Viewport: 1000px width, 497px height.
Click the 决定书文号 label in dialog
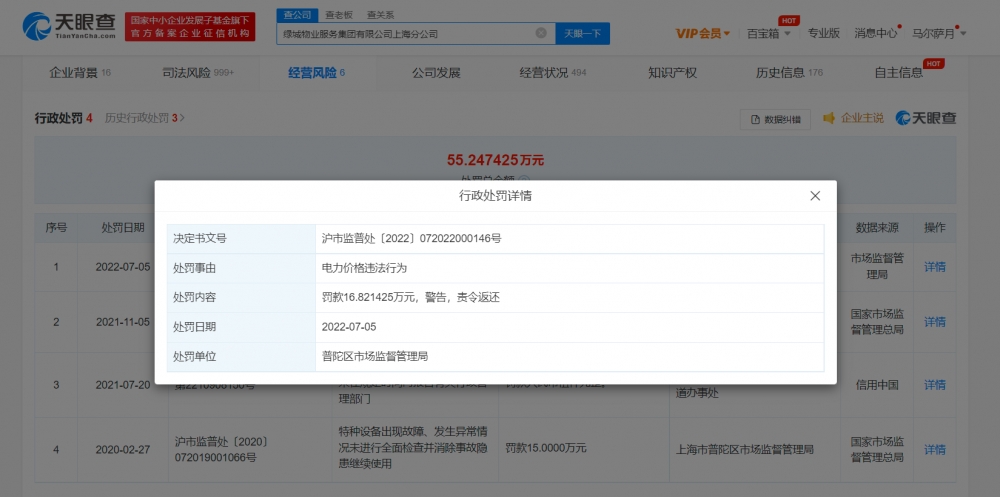200,239
